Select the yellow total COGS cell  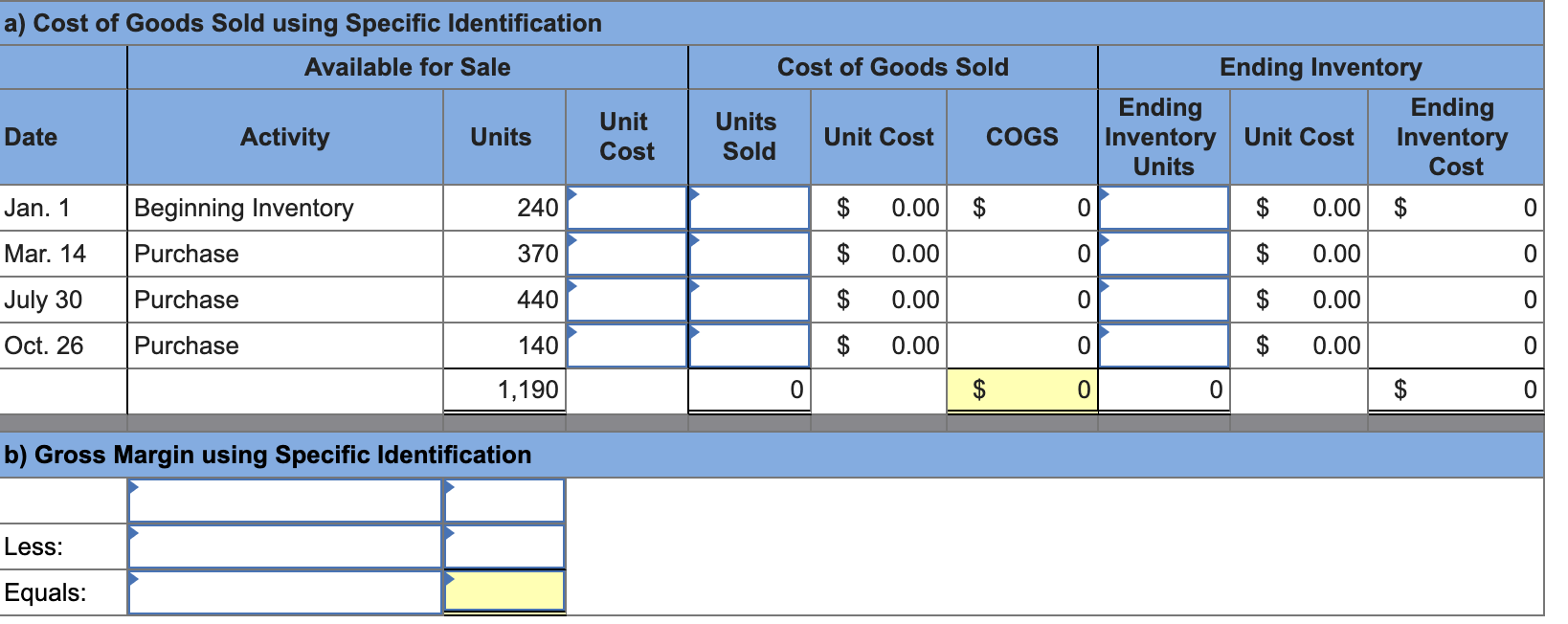1022,390
